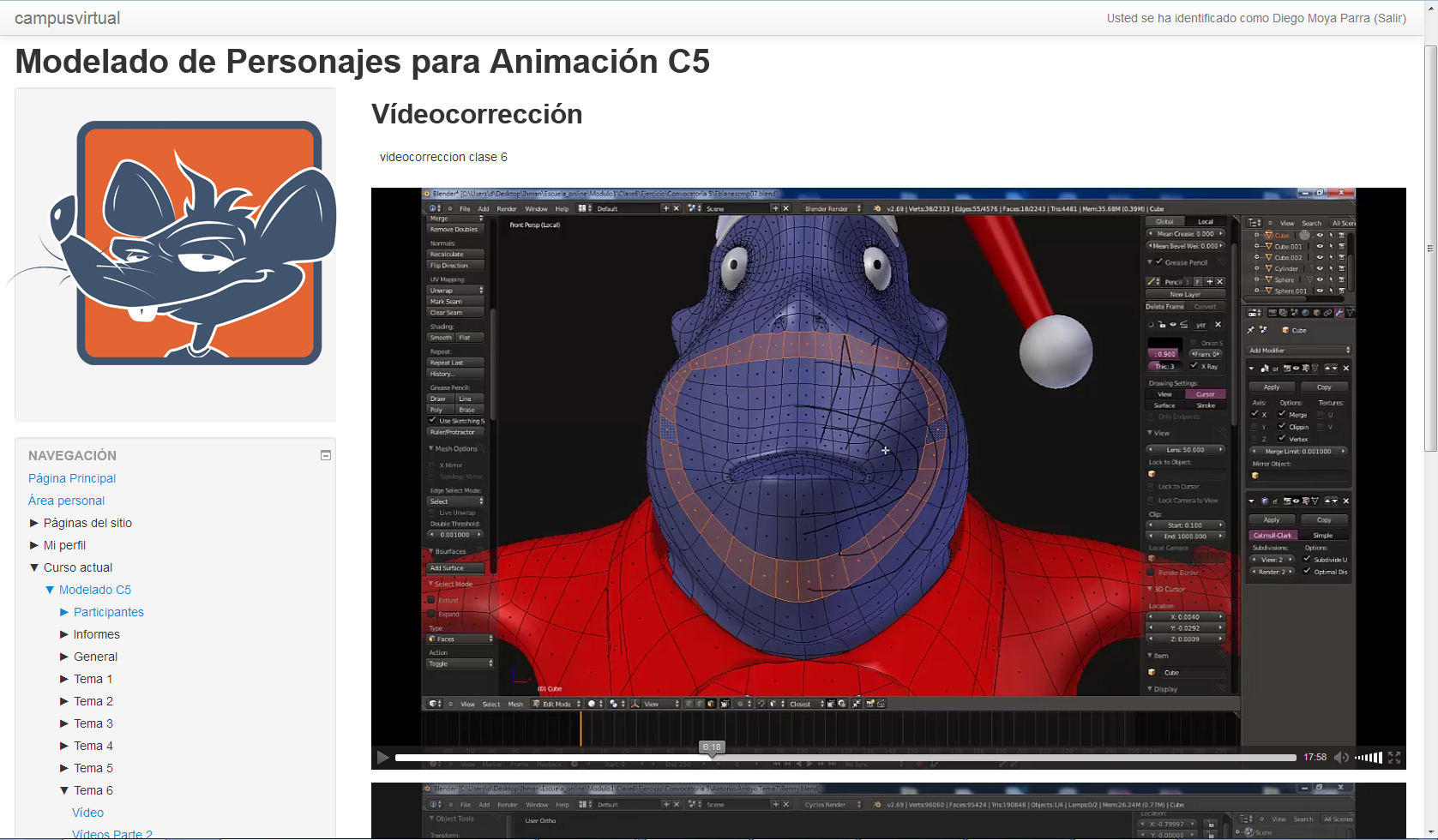The image size is (1438, 840).
Task: Select Tema 2 in the navigation tree
Action: pyautogui.click(x=93, y=701)
